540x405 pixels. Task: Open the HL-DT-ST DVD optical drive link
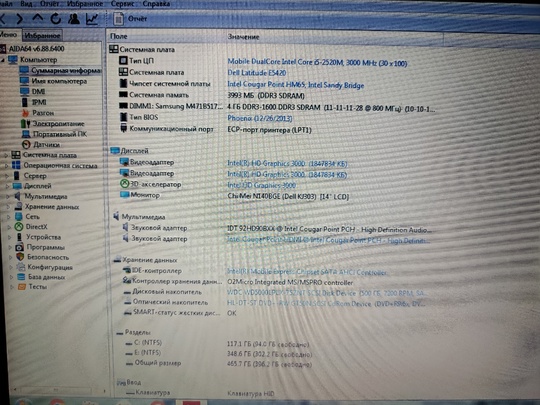tap(326, 303)
